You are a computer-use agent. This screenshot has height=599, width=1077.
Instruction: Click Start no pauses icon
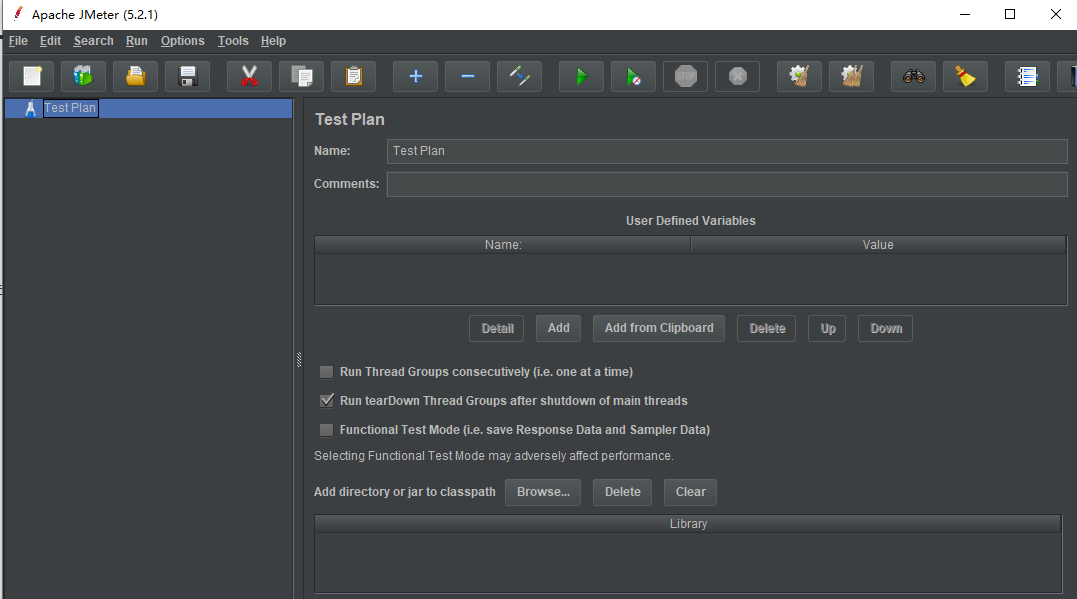(x=633, y=76)
